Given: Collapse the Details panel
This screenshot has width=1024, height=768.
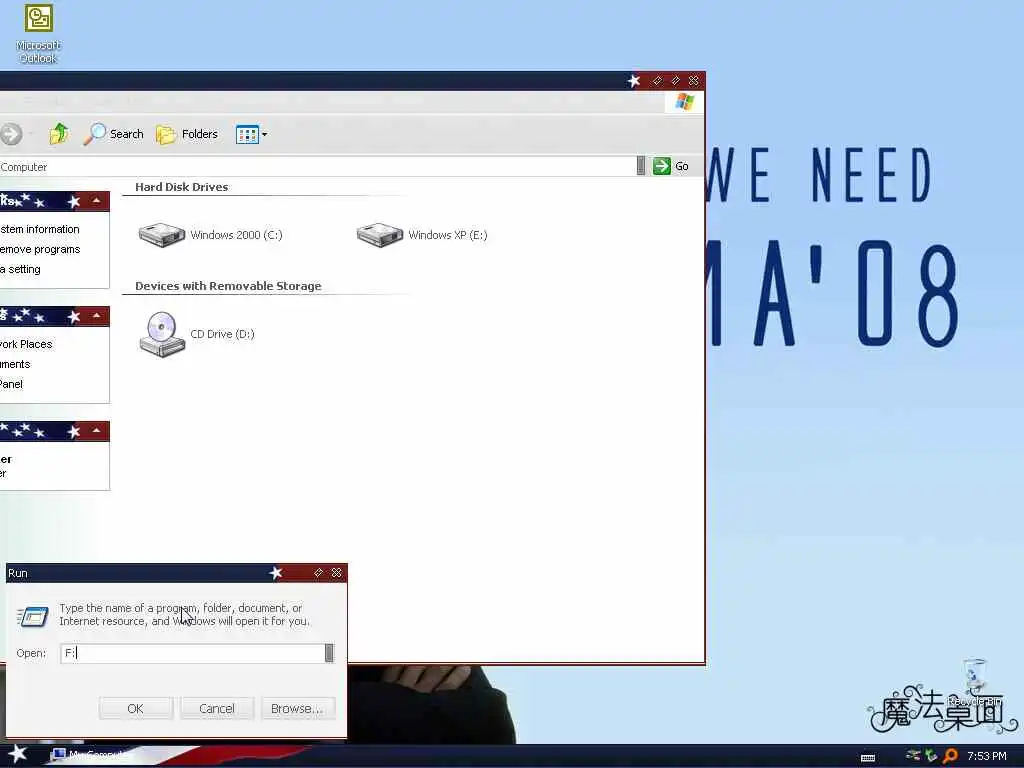Looking at the screenshot, I should click(97, 431).
